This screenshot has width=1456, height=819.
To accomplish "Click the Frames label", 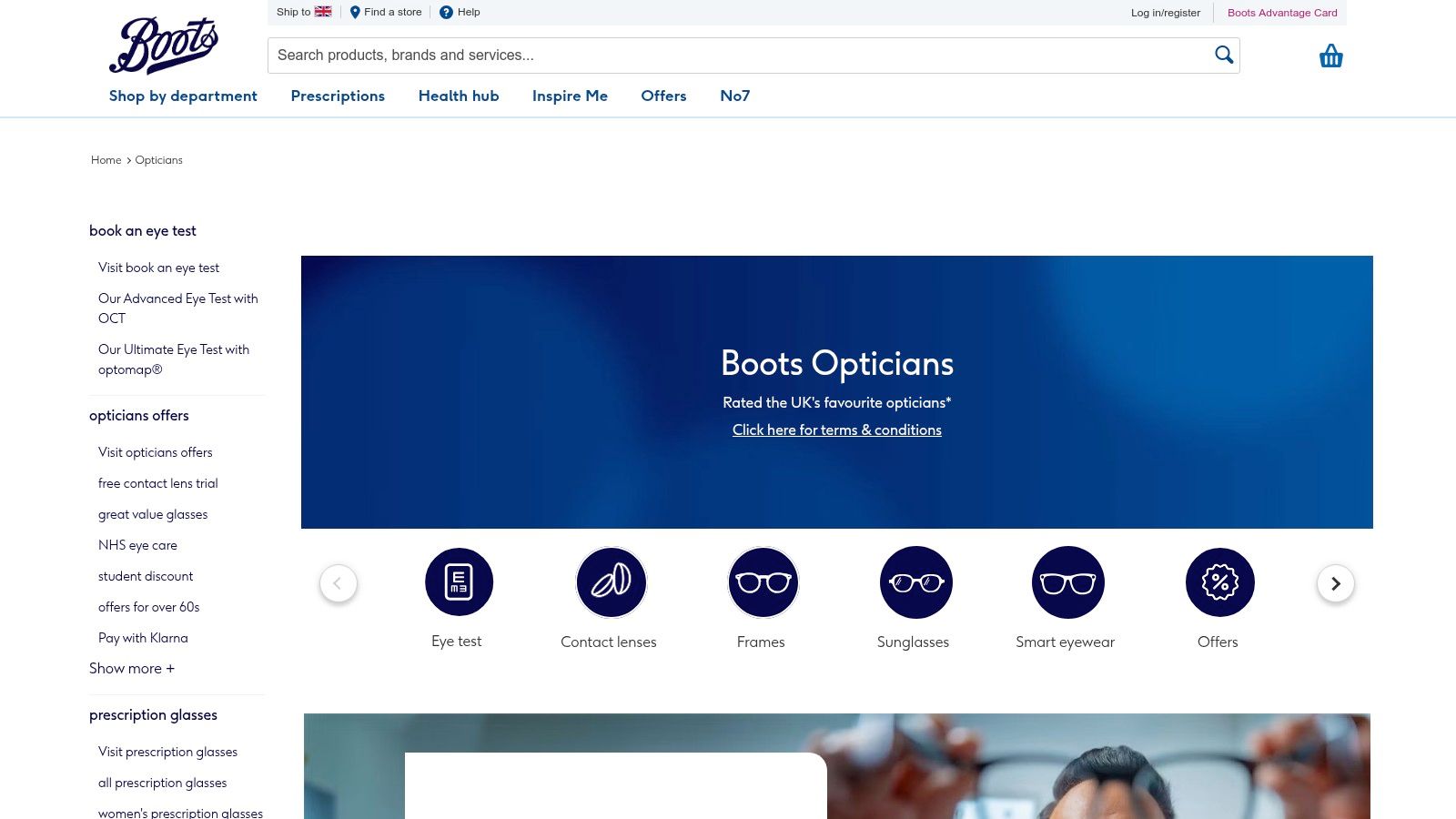I will pyautogui.click(x=761, y=642).
